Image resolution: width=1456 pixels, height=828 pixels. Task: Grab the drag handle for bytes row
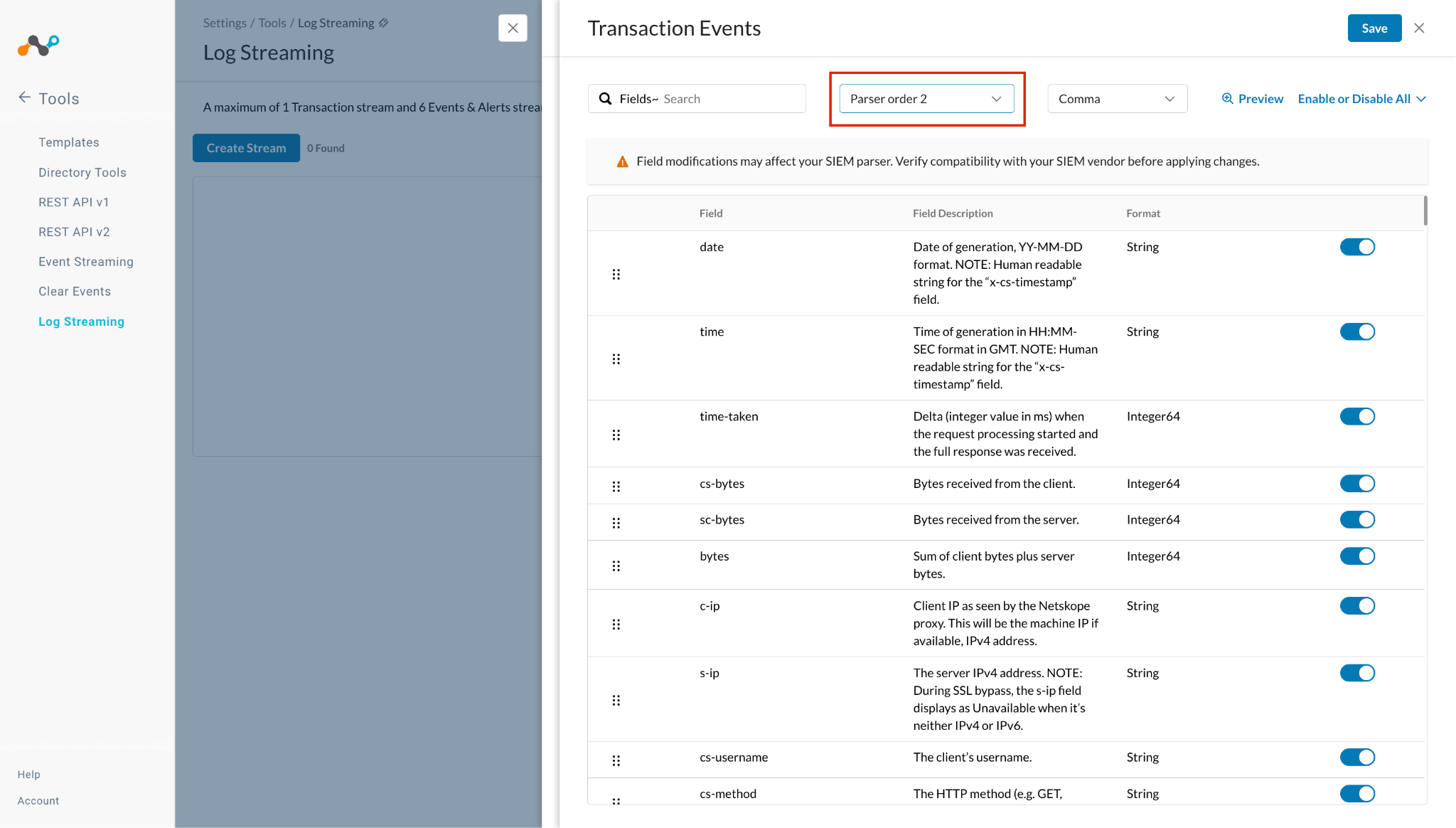pyautogui.click(x=616, y=566)
